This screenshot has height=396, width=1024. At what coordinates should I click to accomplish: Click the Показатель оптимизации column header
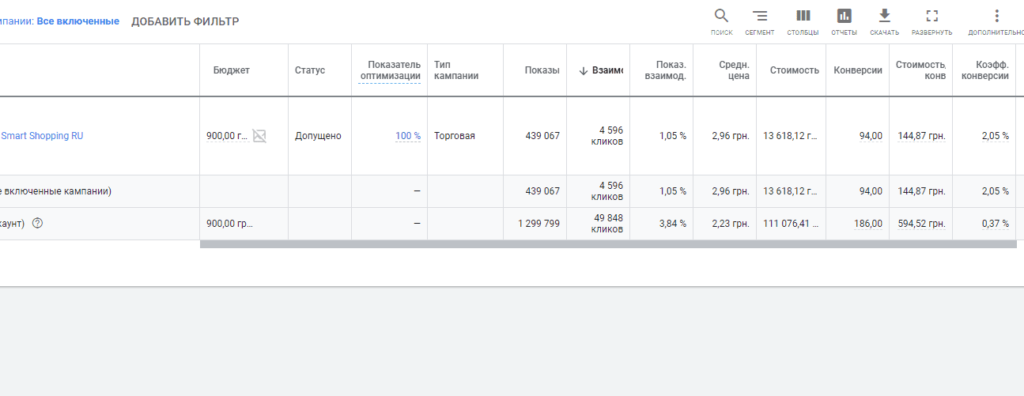point(390,71)
